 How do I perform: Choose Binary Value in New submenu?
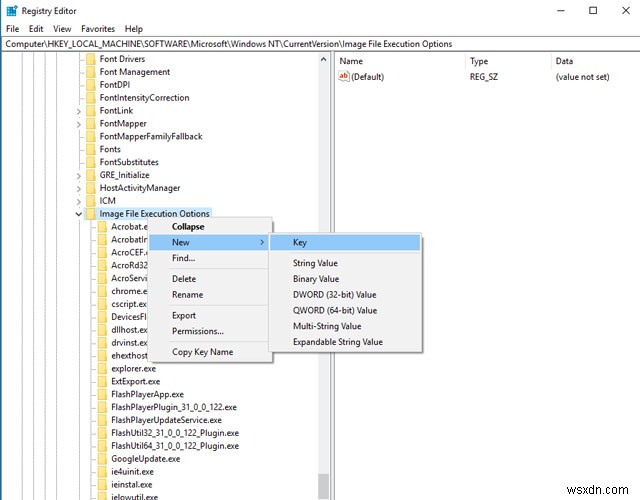345,279
